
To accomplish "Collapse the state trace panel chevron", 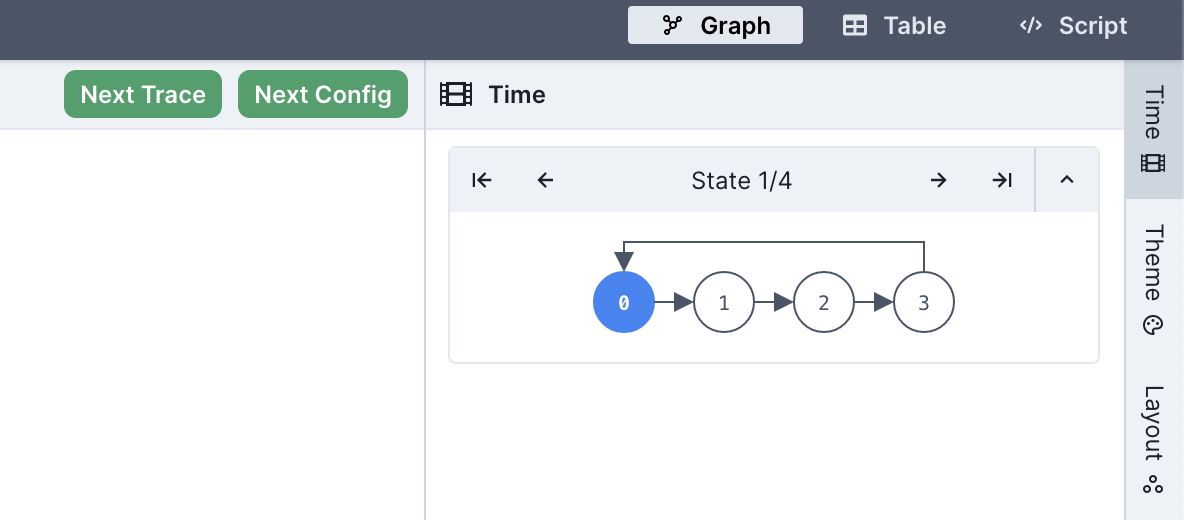I will pyautogui.click(x=1066, y=180).
